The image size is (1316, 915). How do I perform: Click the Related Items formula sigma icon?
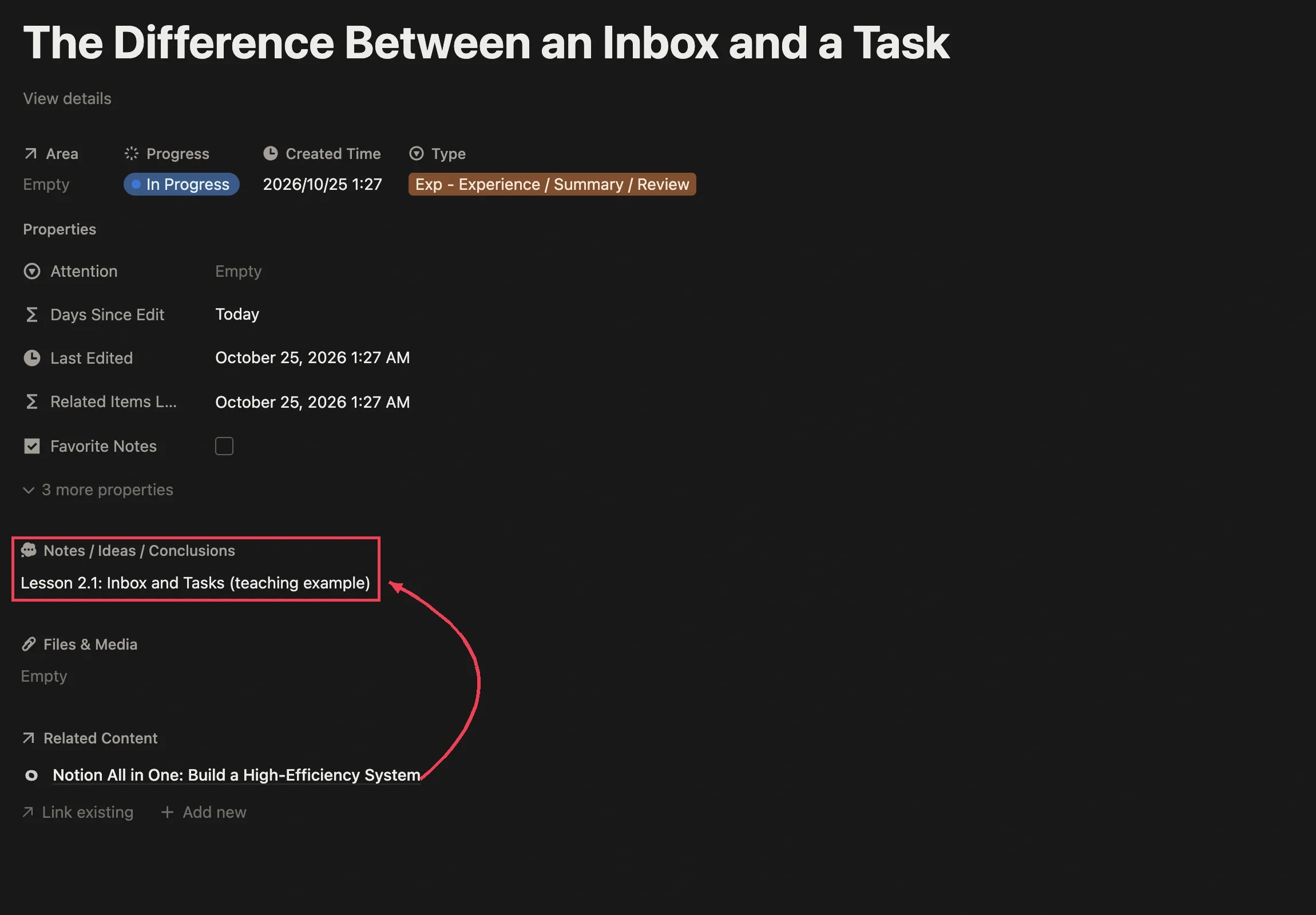point(32,401)
